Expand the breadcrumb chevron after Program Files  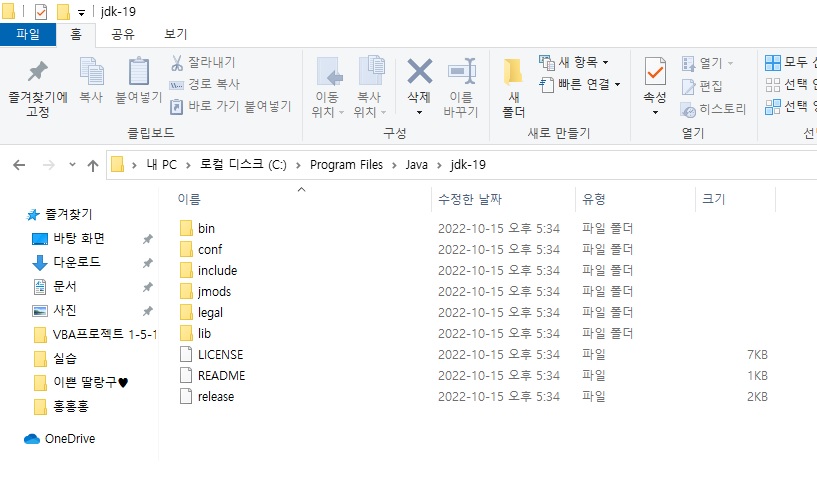[394, 165]
